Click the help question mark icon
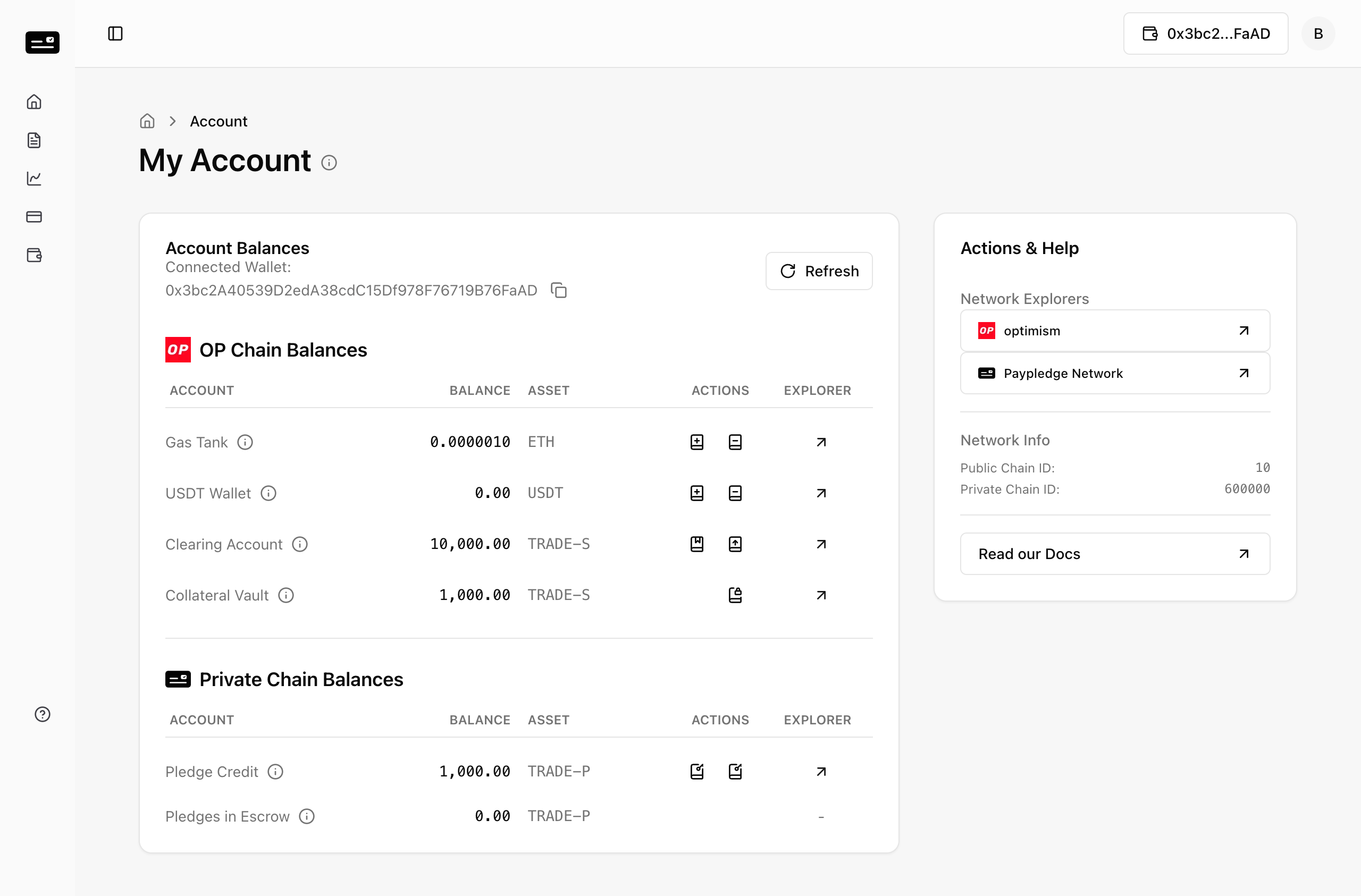The width and height of the screenshot is (1361, 896). coord(43,714)
